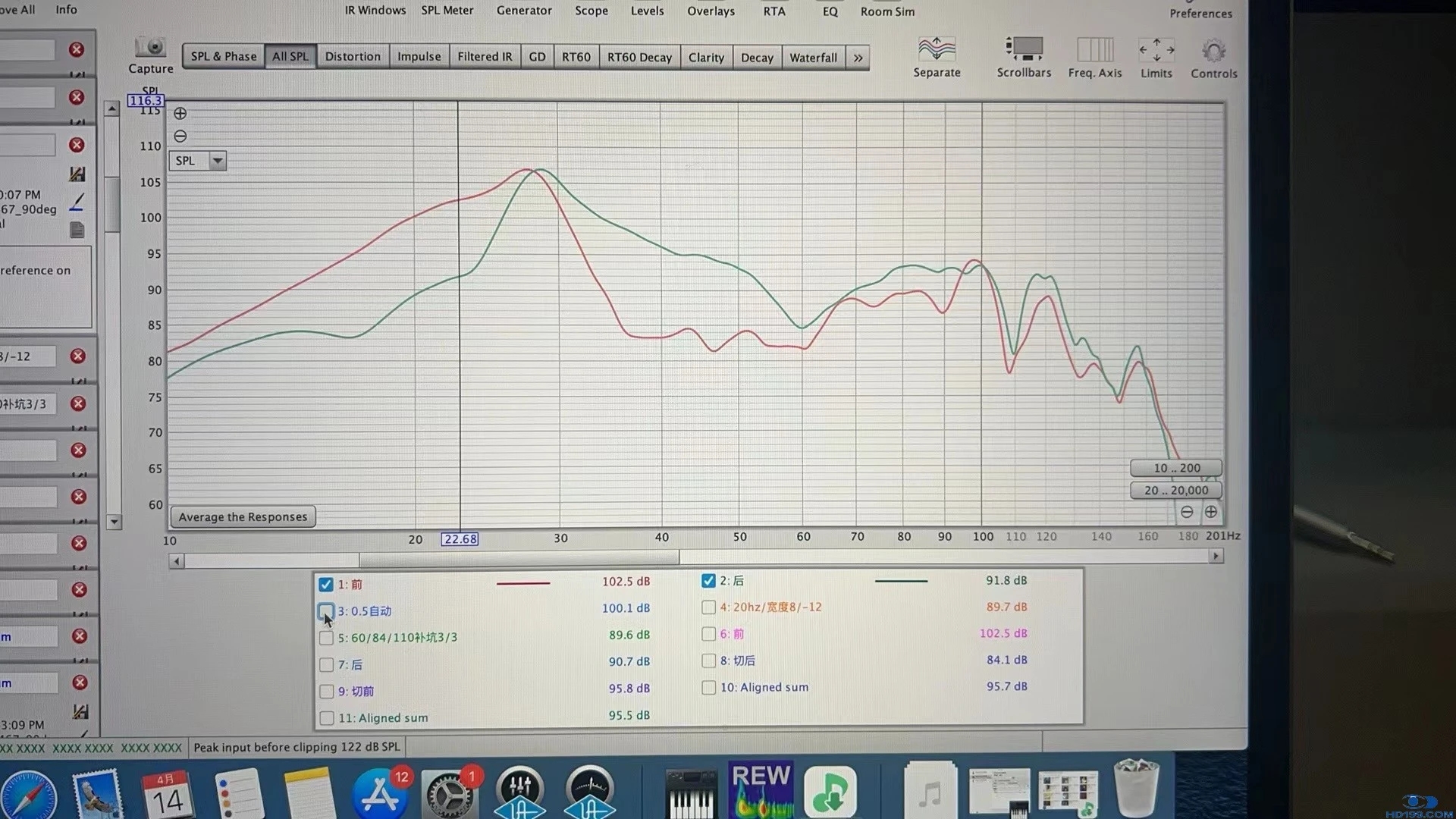Click the green color line of trace 2

point(901,581)
